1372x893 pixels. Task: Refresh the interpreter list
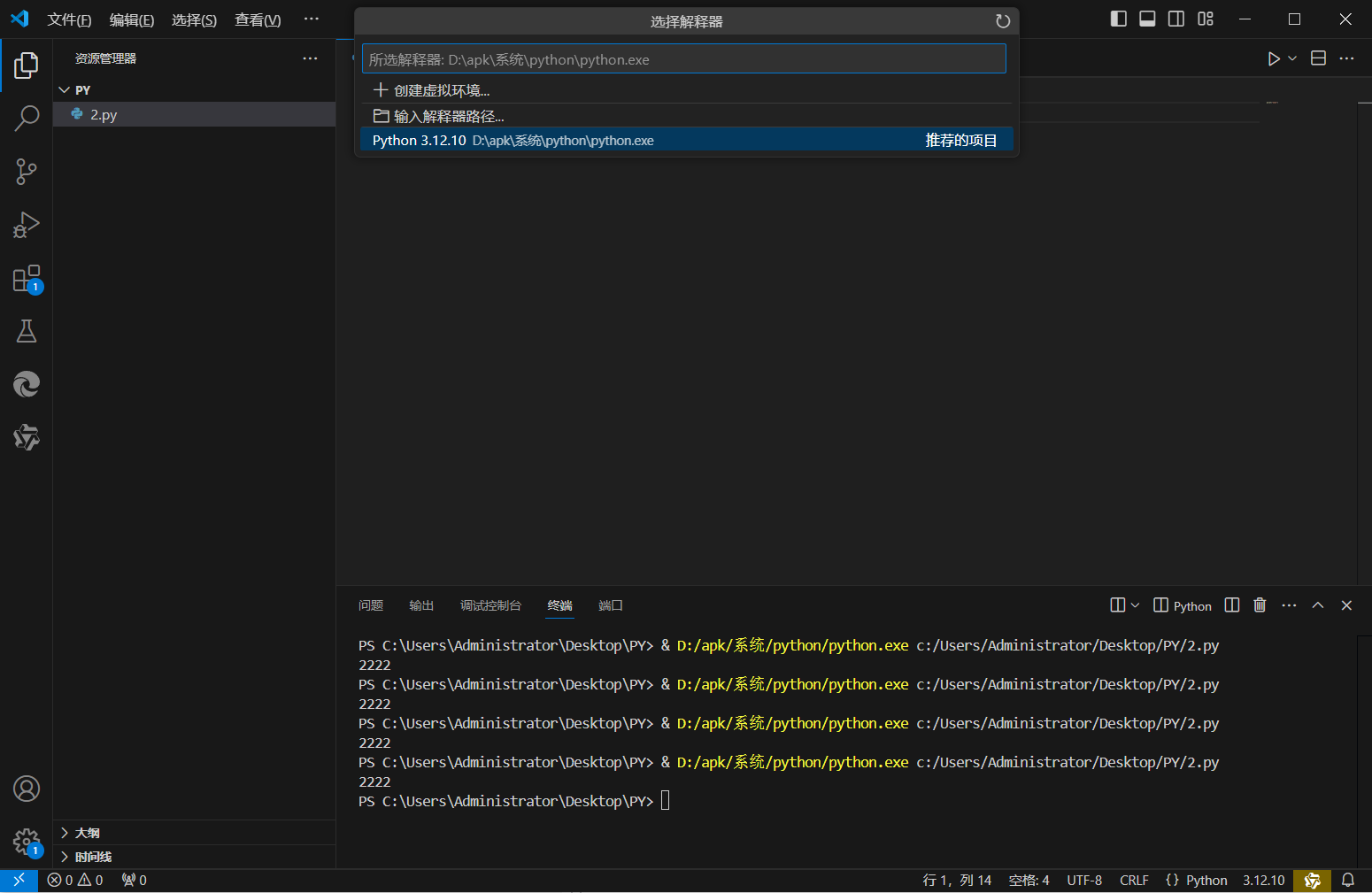point(1002,21)
